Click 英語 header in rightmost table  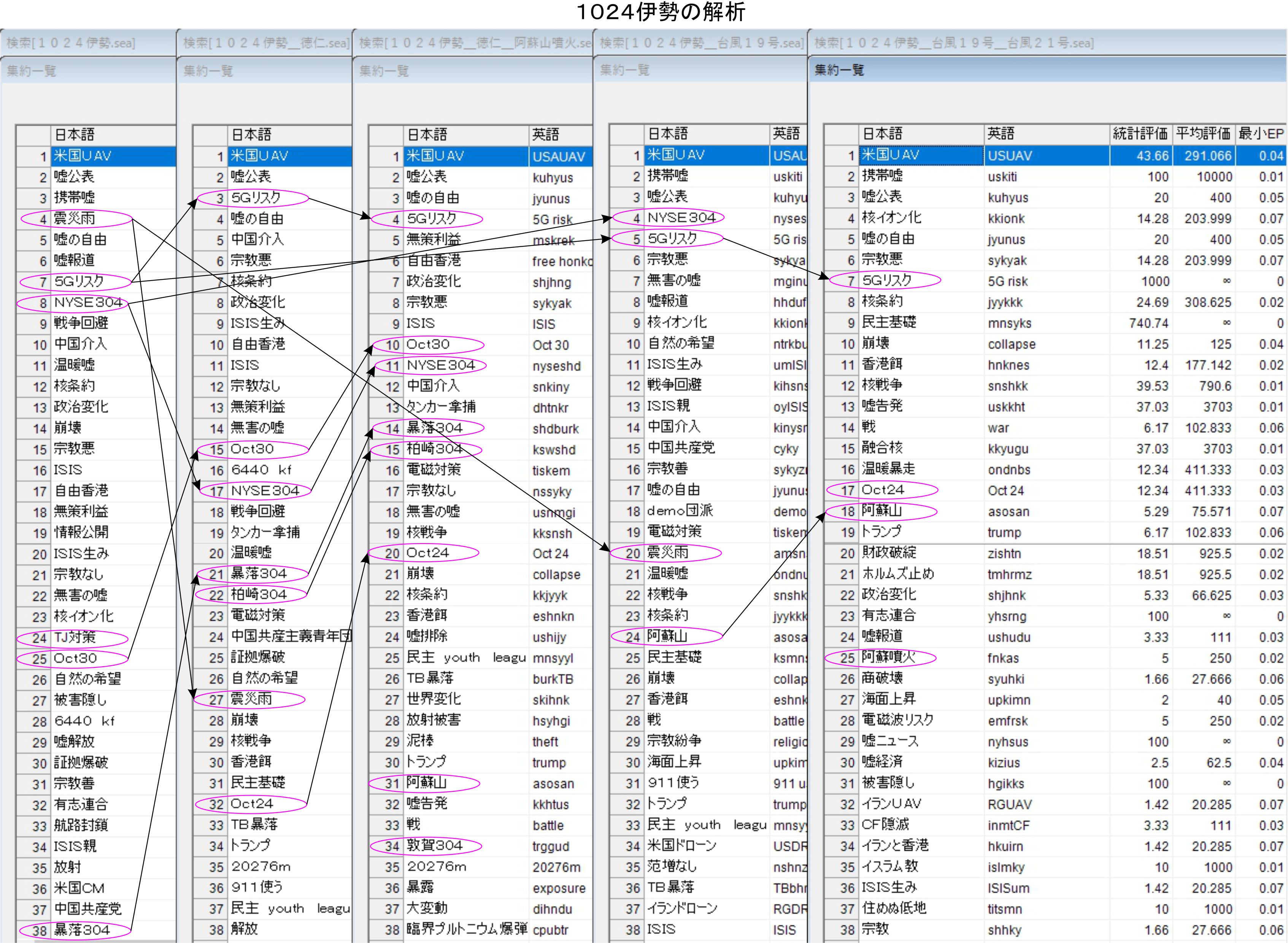(x=1002, y=133)
